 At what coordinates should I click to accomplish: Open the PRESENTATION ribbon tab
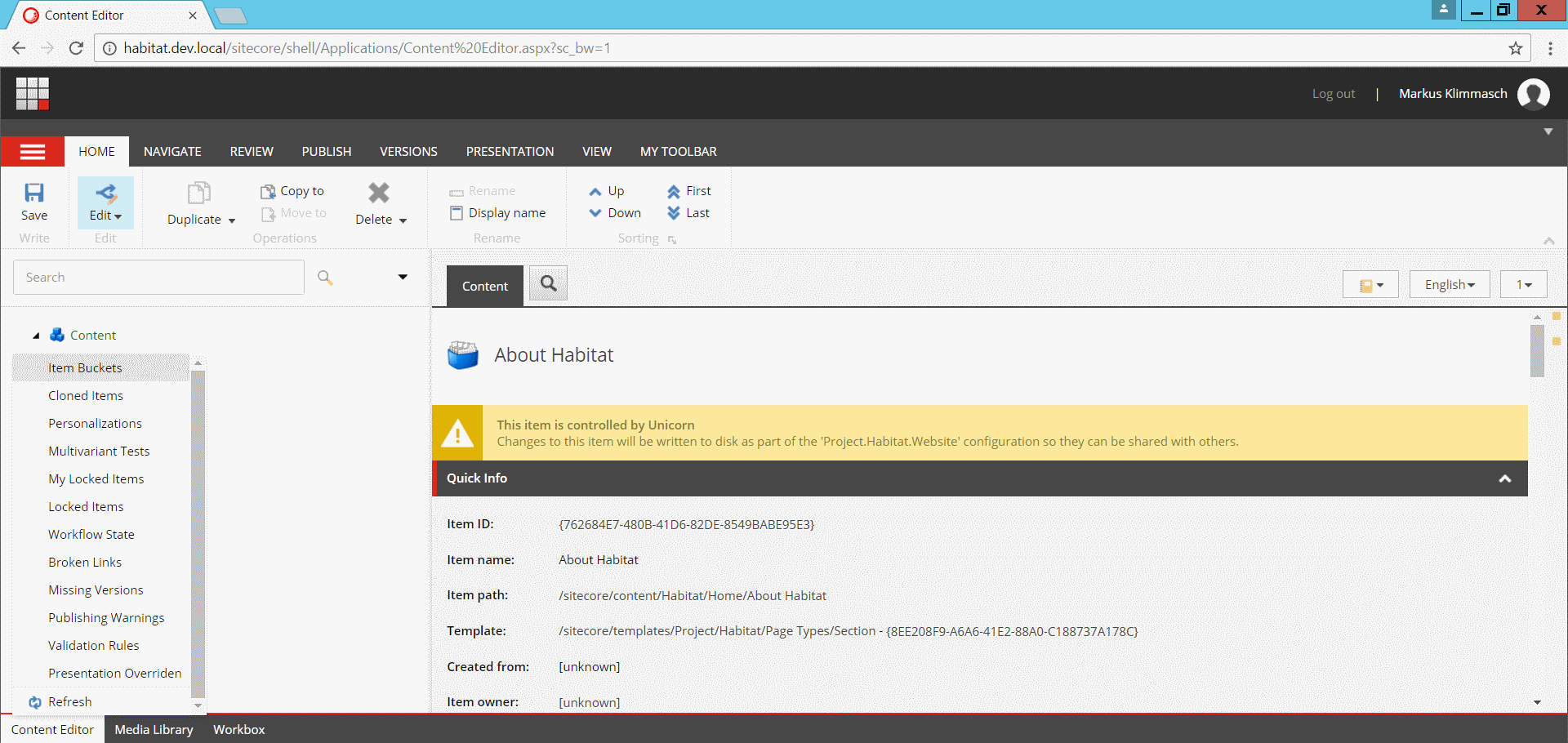click(510, 152)
